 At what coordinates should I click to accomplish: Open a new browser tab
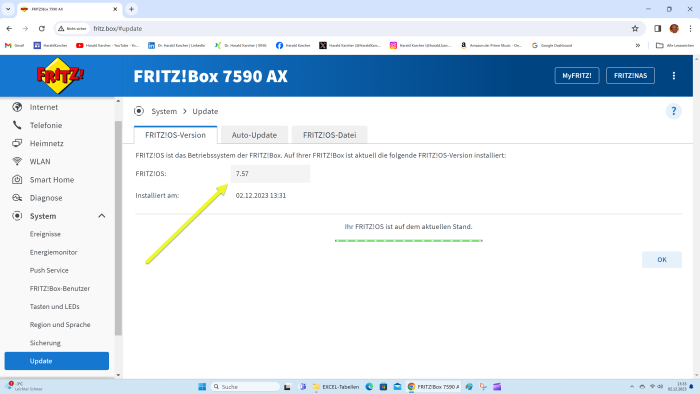tap(131, 9)
